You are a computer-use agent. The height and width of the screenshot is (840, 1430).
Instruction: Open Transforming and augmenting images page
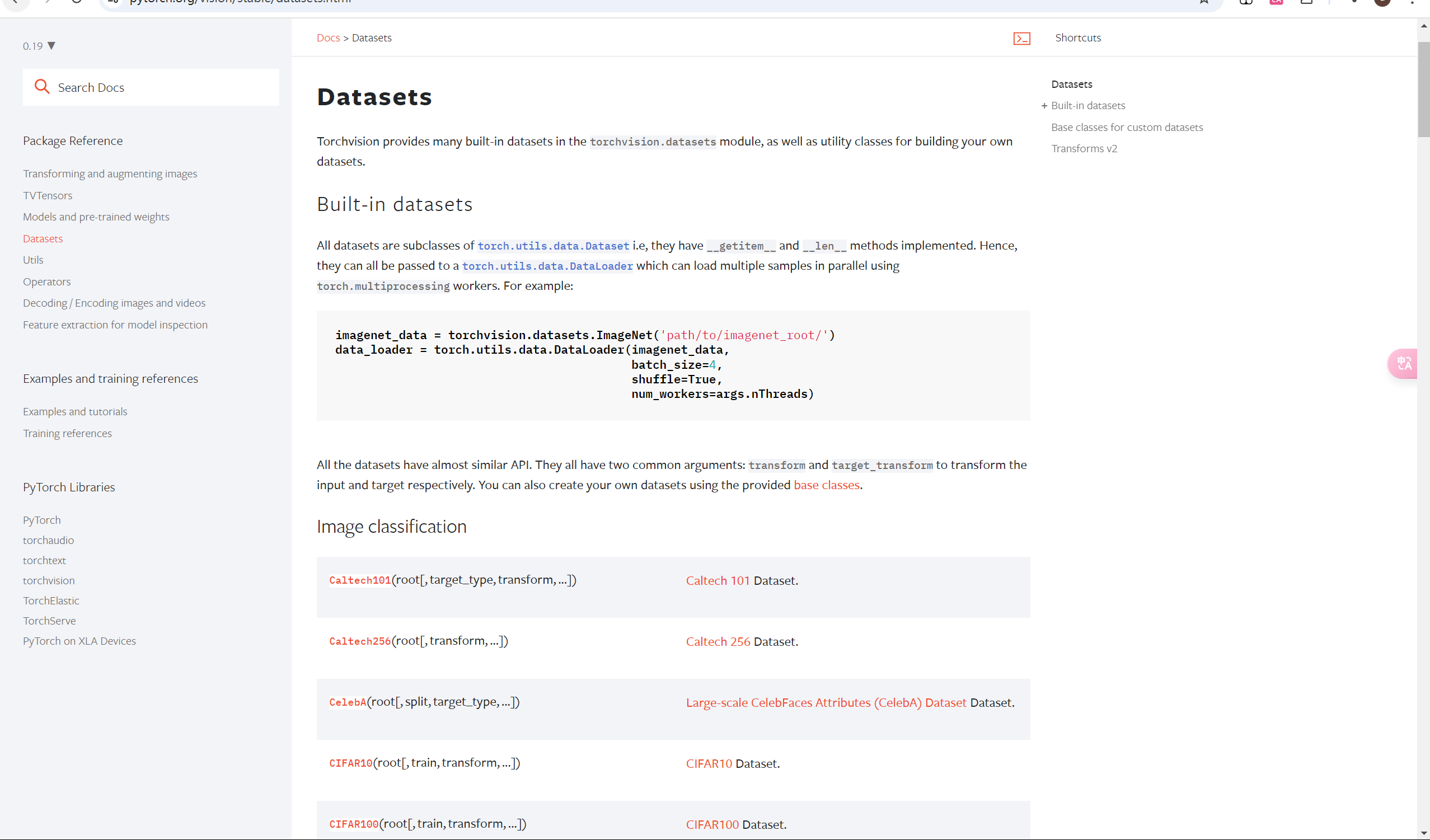click(x=110, y=173)
